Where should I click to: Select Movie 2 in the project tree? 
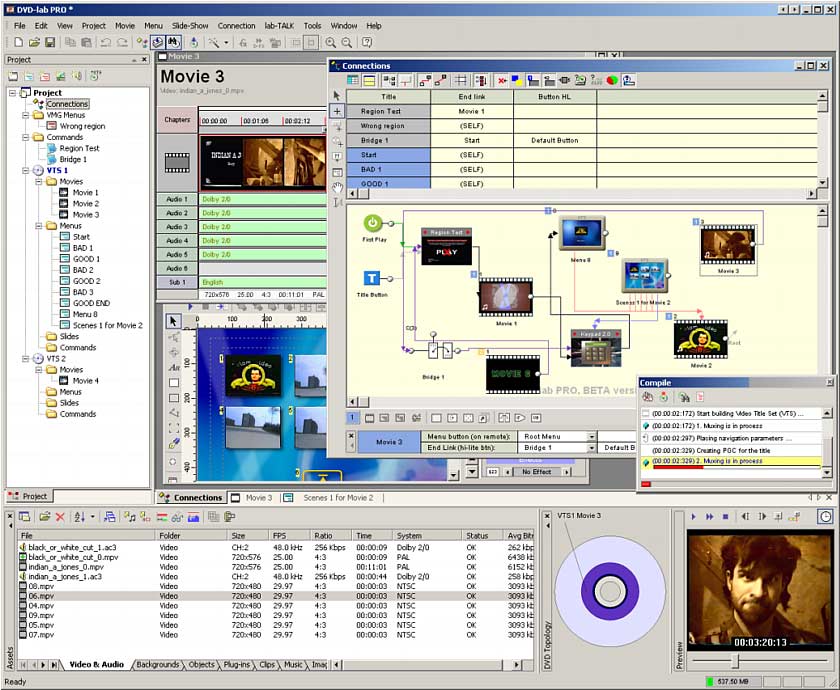(x=85, y=203)
